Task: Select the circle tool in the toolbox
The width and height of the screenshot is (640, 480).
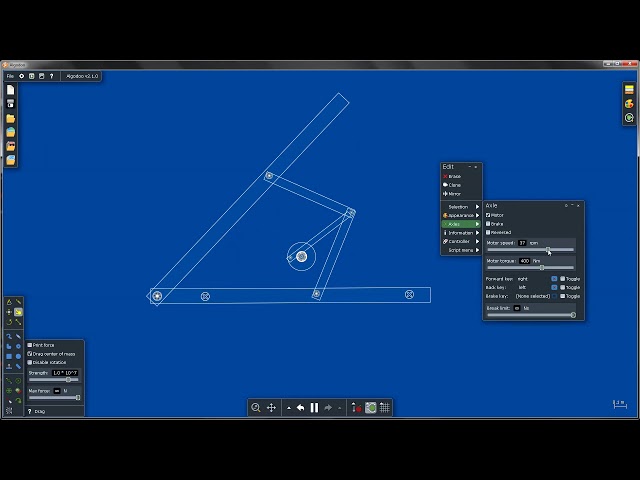Action: 18,356
